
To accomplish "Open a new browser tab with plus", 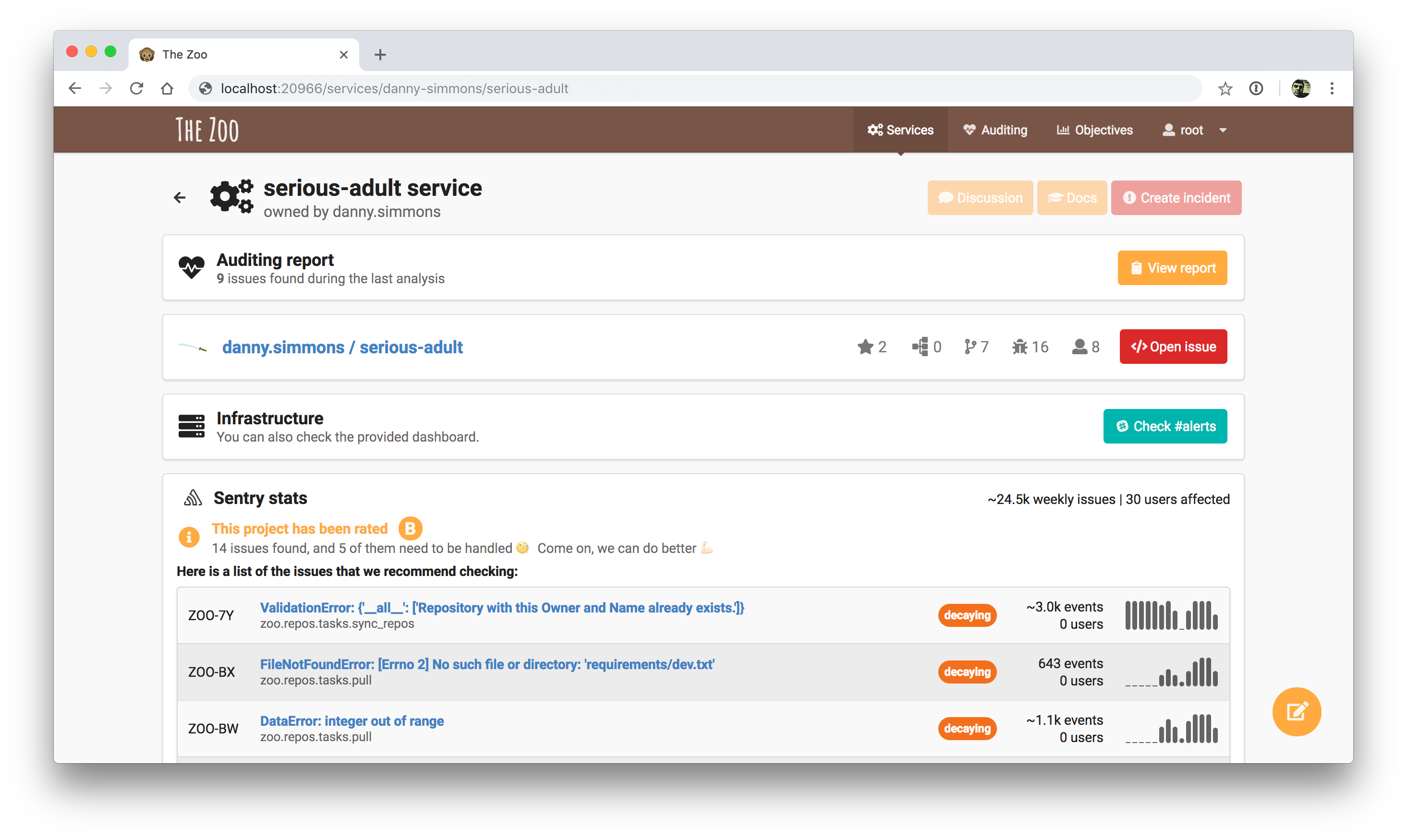I will [380, 55].
